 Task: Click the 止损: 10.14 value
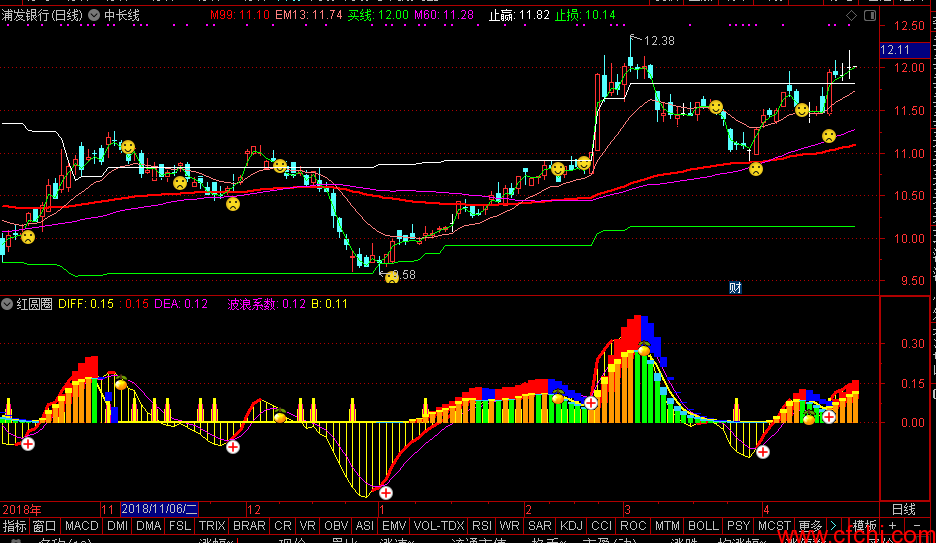[x=585, y=15]
